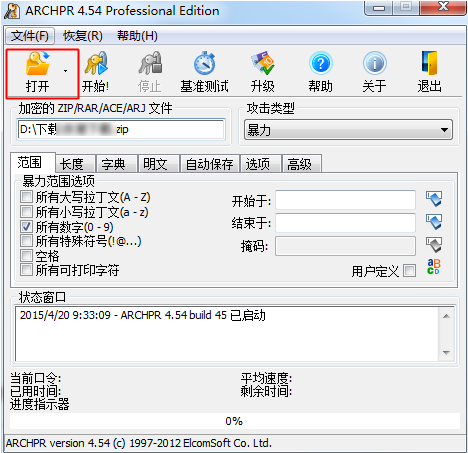468x453 pixels.
Task: Expand the dropdown arrow beside 打开
Action: (65, 71)
